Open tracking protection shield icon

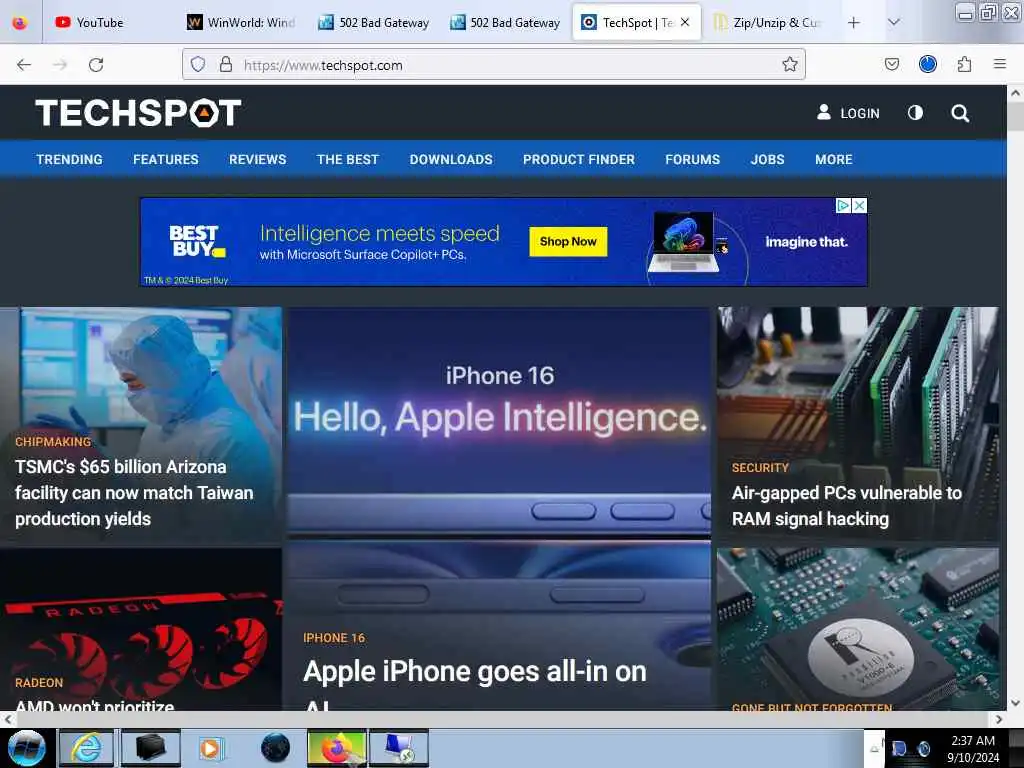(x=198, y=64)
